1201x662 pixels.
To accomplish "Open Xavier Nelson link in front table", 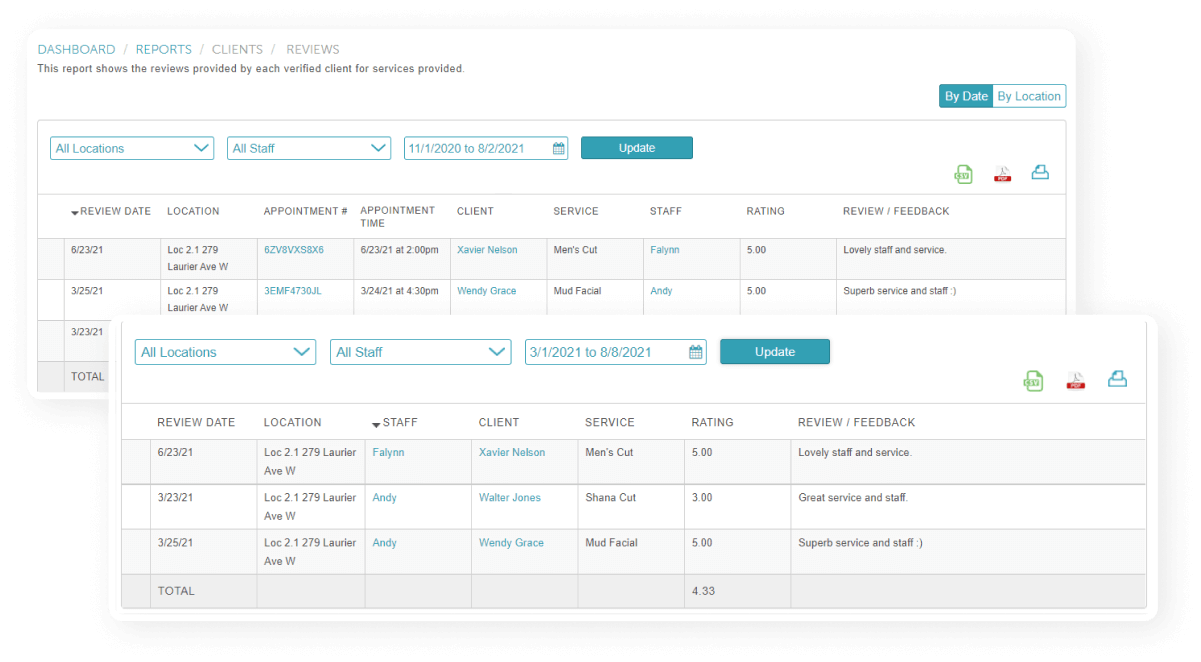I will pos(512,453).
